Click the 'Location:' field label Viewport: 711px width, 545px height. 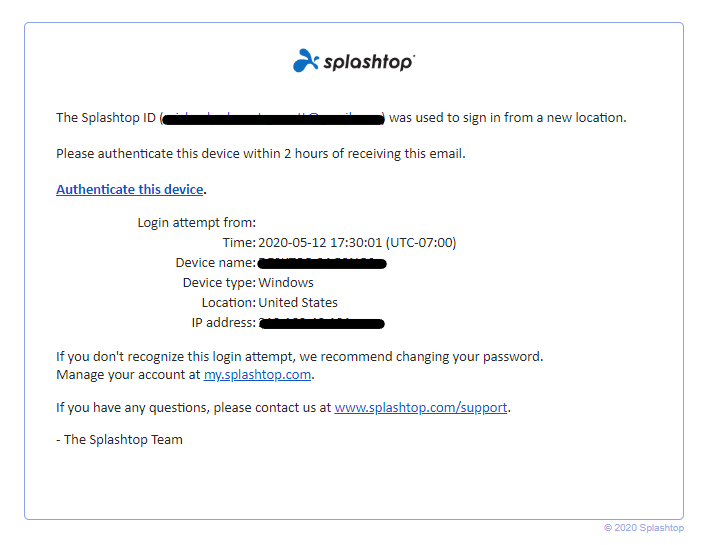(x=229, y=302)
